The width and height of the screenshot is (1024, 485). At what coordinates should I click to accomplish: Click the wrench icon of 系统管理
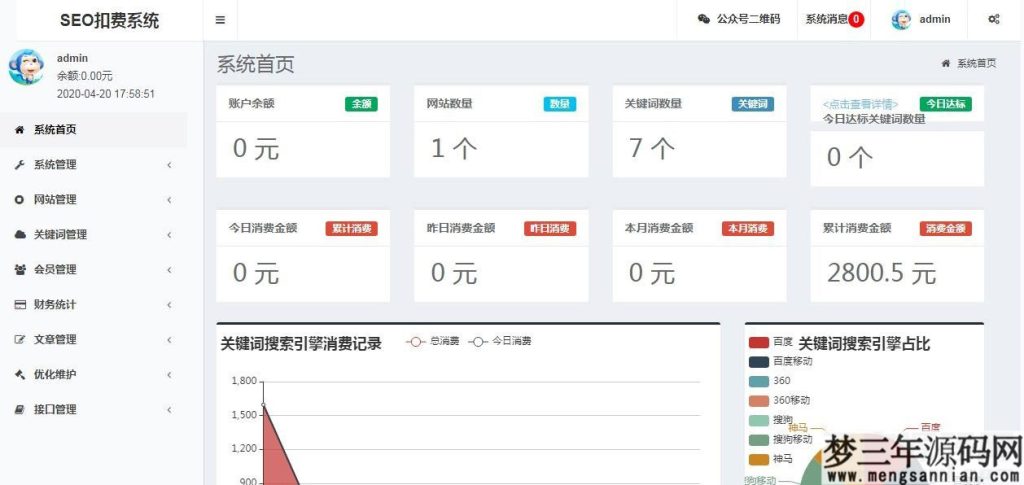tap(20, 165)
